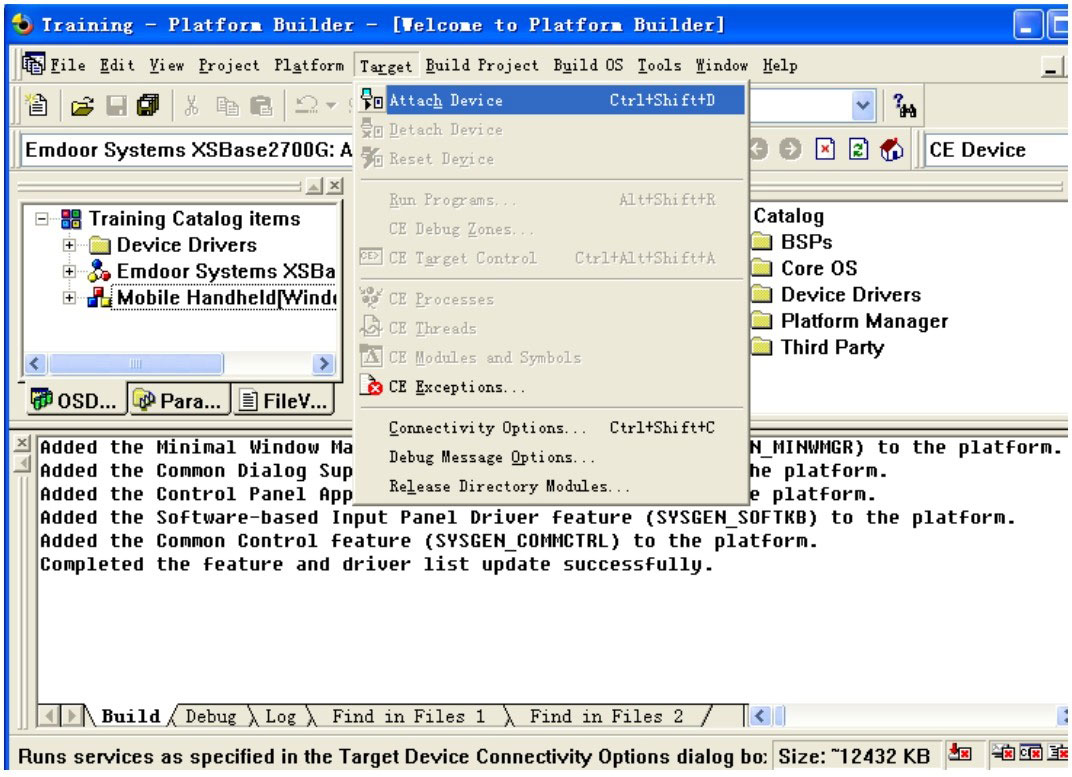Open the toolbar combo box dropdown arrow

862,103
